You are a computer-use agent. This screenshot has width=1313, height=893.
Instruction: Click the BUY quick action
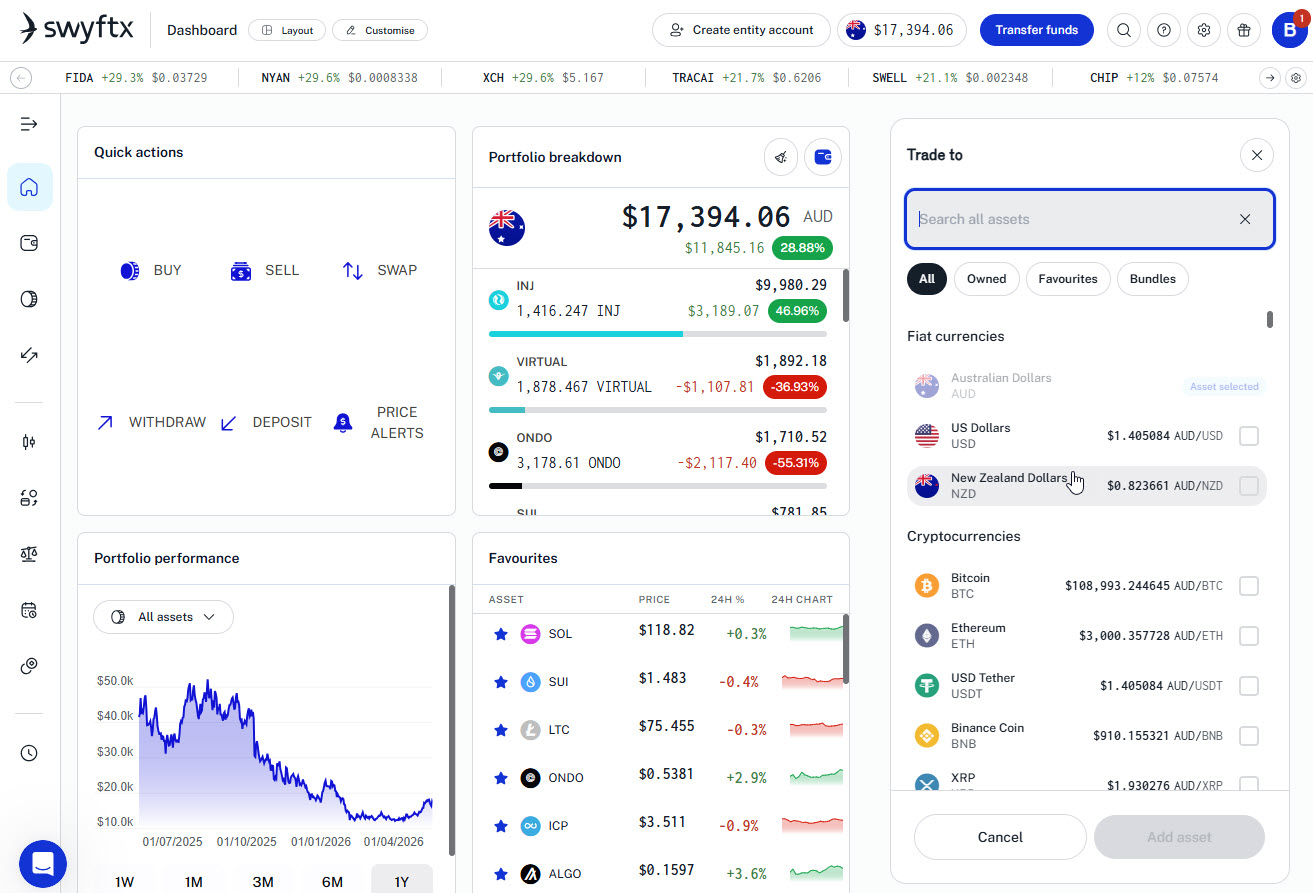tap(151, 270)
